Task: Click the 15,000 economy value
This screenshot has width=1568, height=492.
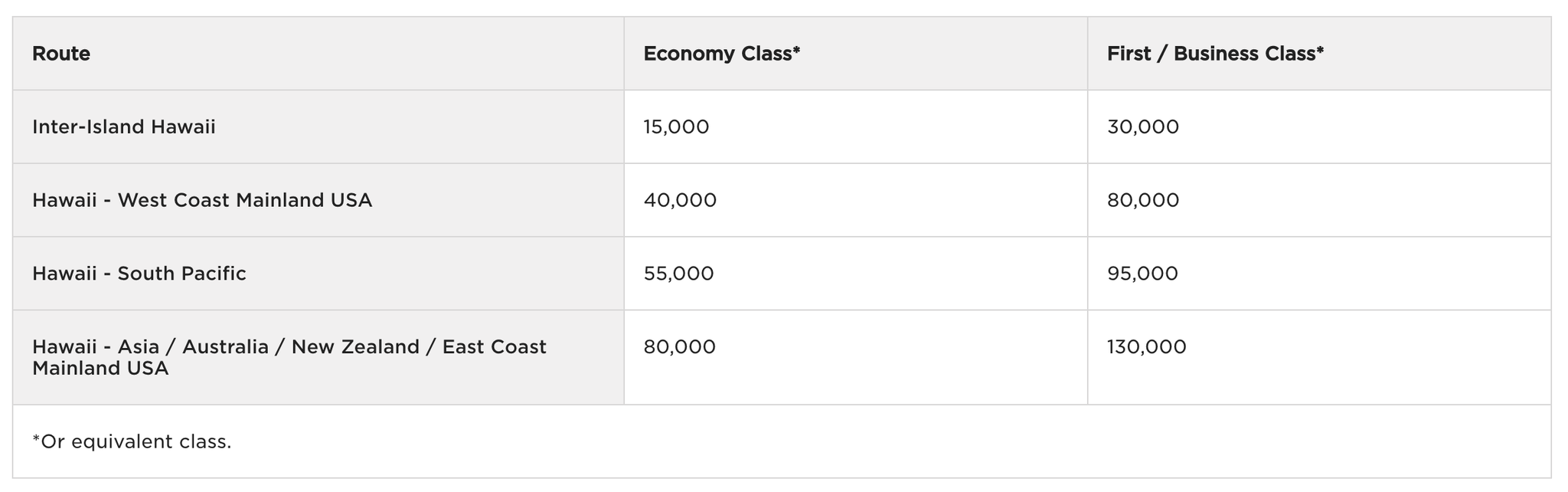Action: 676,127
